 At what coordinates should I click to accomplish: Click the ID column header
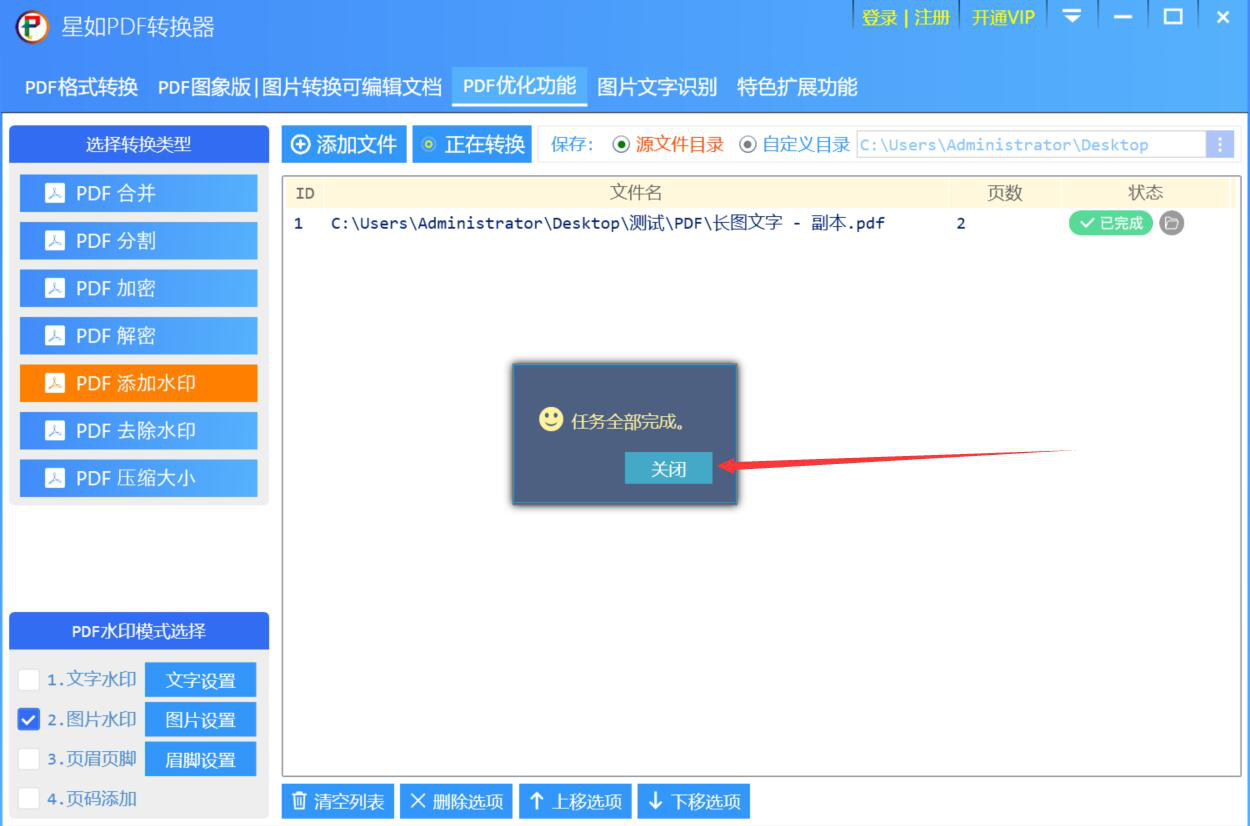(305, 193)
